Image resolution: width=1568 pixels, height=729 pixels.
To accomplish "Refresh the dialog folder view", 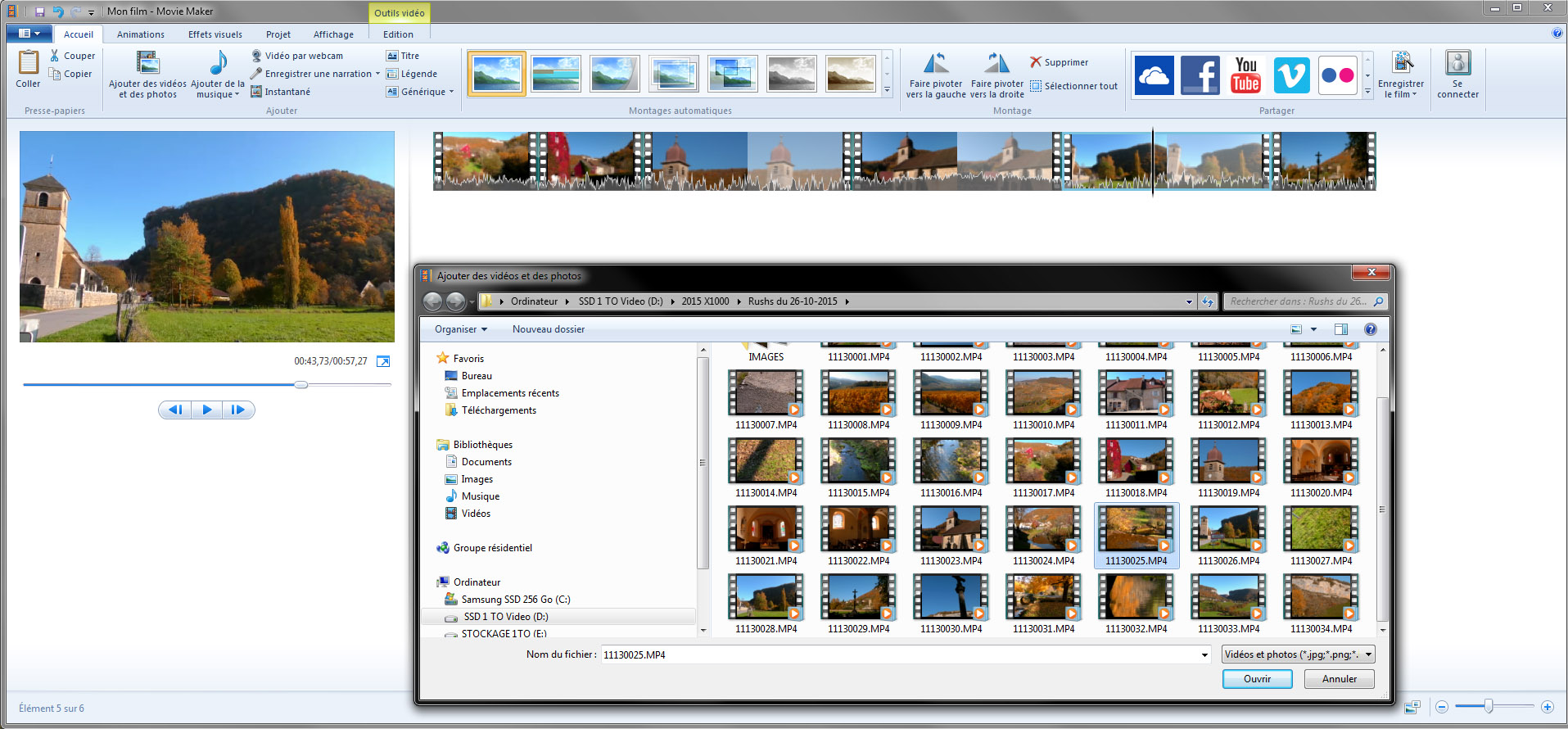I will (x=1208, y=301).
